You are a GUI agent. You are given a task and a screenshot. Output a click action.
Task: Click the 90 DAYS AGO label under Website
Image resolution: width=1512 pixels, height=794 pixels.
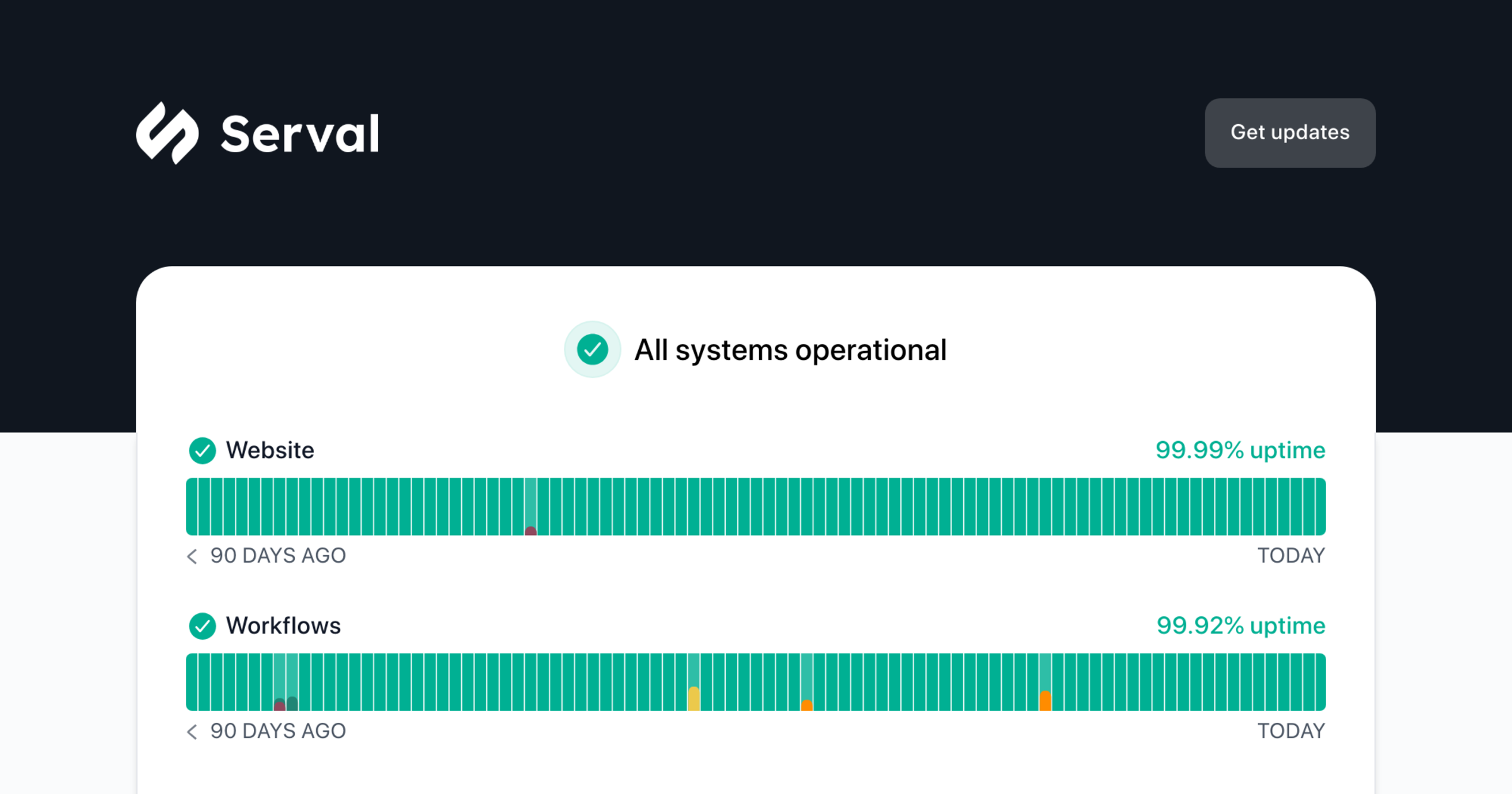coord(278,556)
